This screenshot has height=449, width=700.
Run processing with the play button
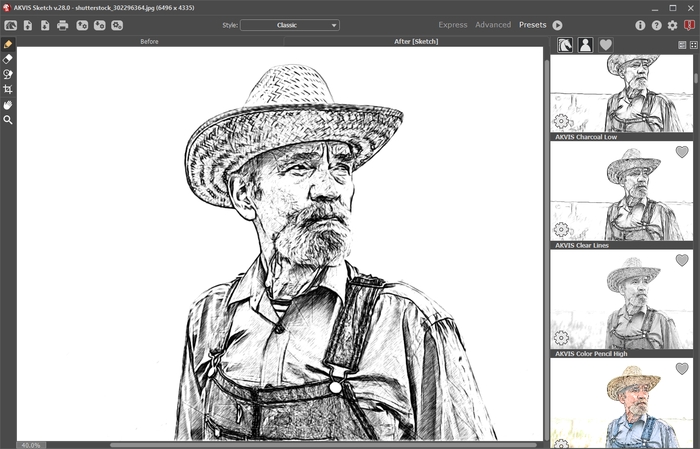557,25
